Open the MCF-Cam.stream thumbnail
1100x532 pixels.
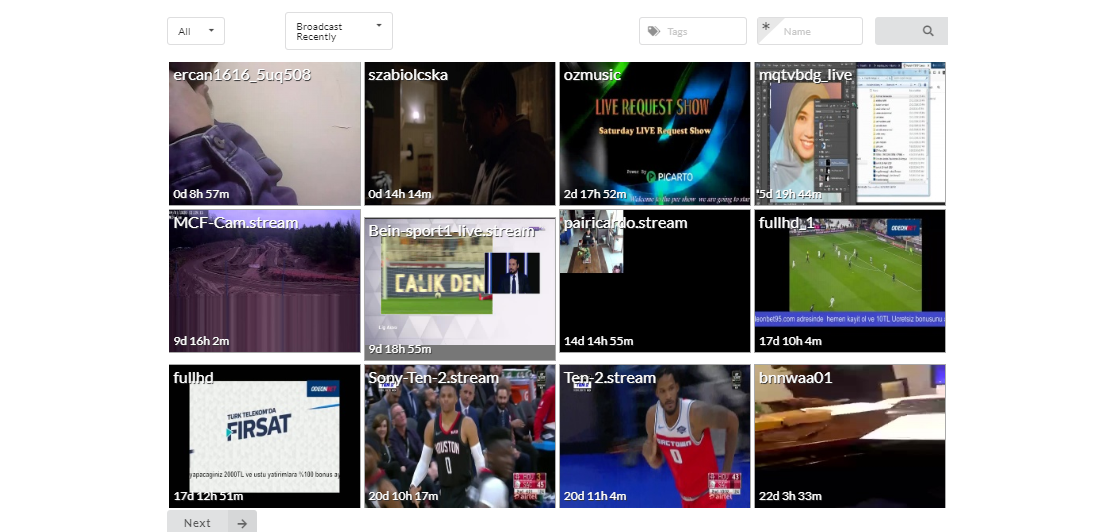click(264, 281)
